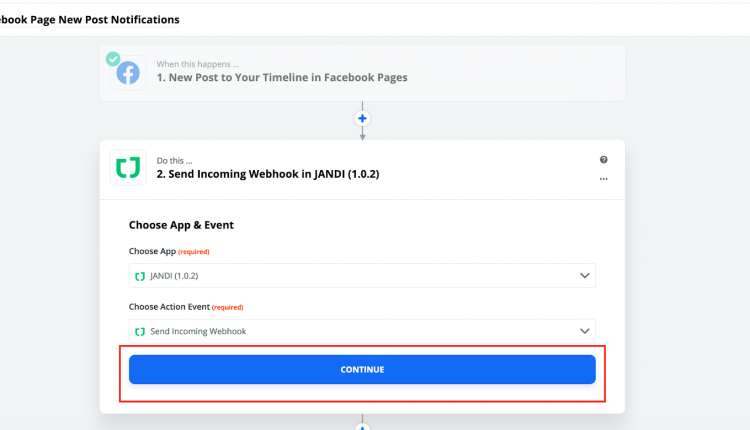Image resolution: width=750 pixels, height=430 pixels.
Task: Open the JANDI (1.0.2) app selector field
Action: coord(362,276)
